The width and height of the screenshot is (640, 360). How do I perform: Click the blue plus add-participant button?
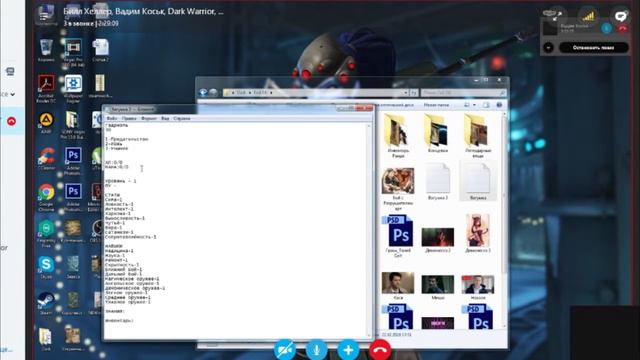(x=348, y=350)
